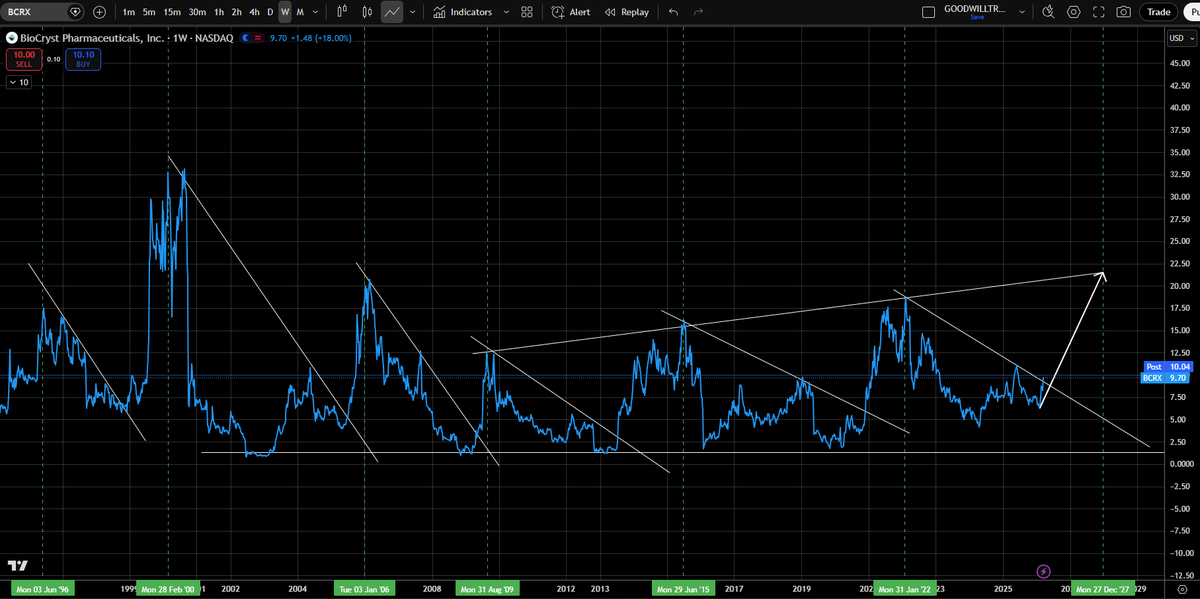Switch to monthly M timeframe
Image resolution: width=1200 pixels, height=599 pixels.
tap(300, 12)
